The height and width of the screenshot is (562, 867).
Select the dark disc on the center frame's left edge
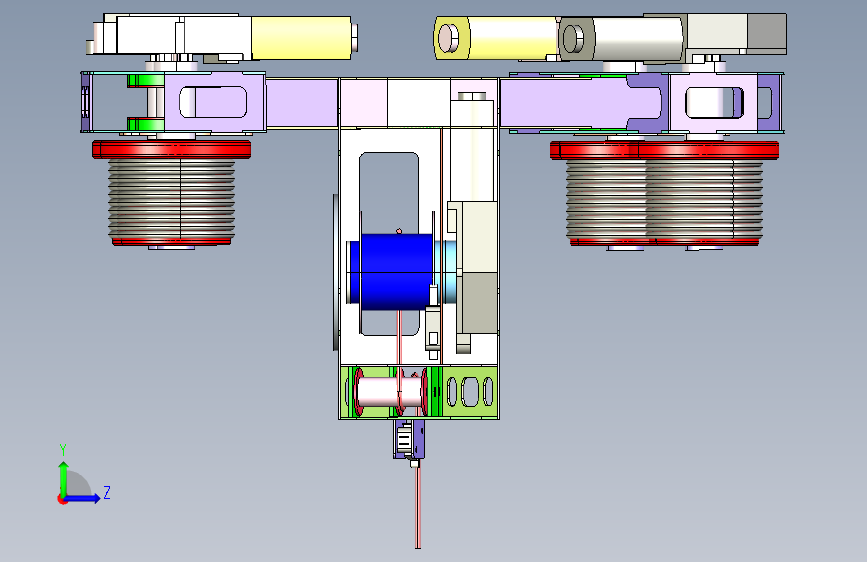[x=335, y=272]
